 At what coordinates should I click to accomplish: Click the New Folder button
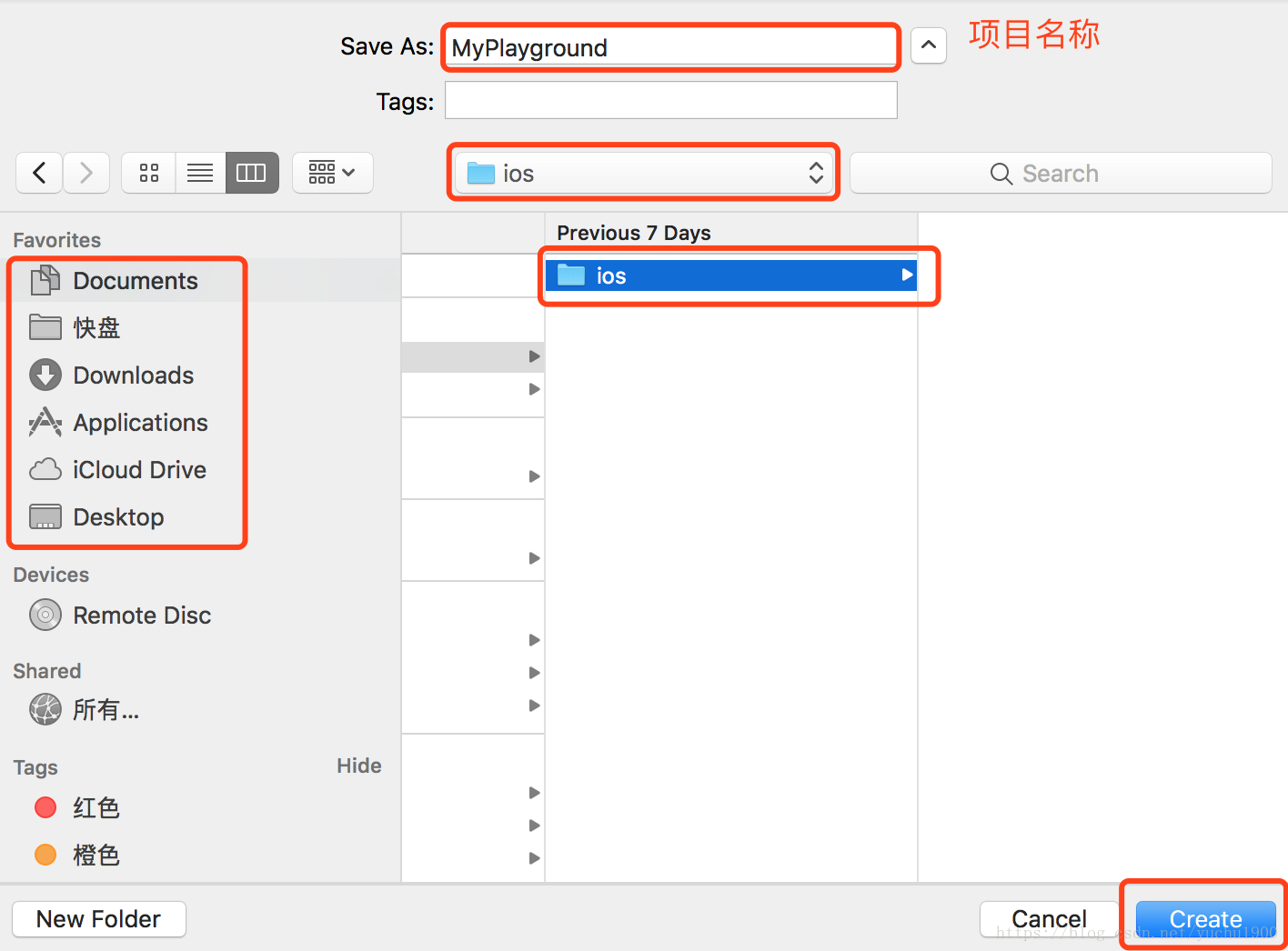(99, 919)
